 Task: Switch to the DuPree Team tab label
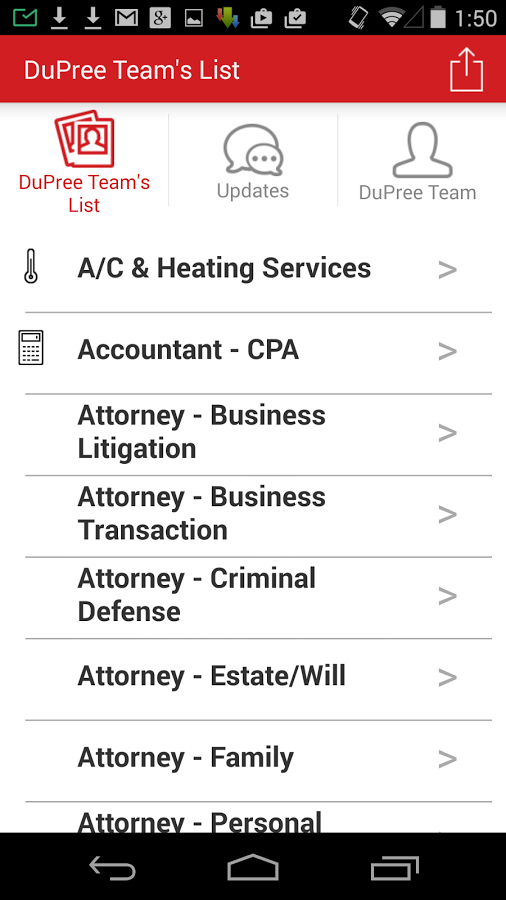pos(418,192)
